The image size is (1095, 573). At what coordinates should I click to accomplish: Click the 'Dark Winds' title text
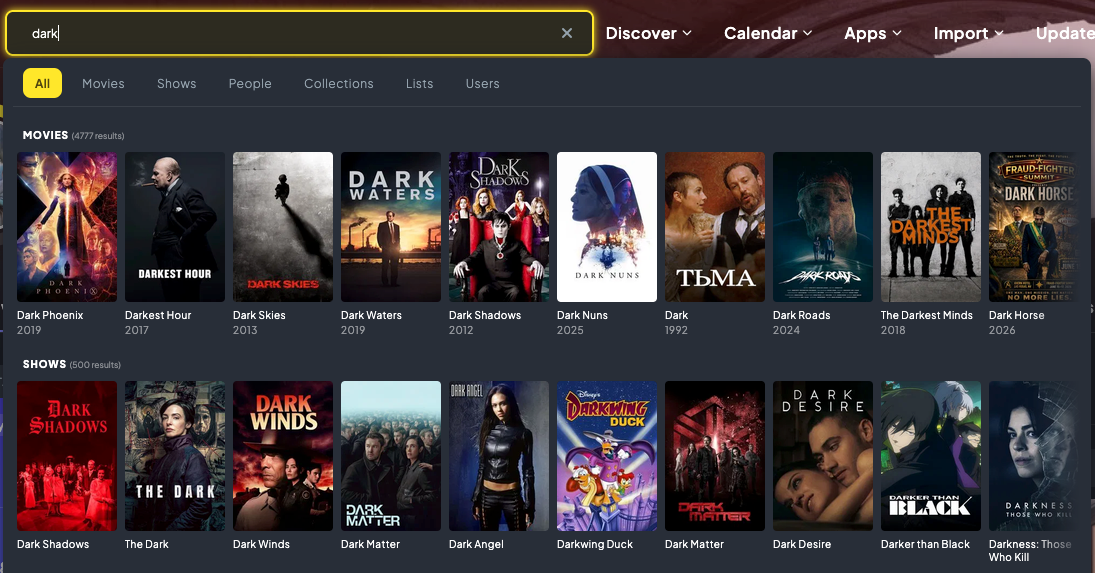tap(261, 544)
